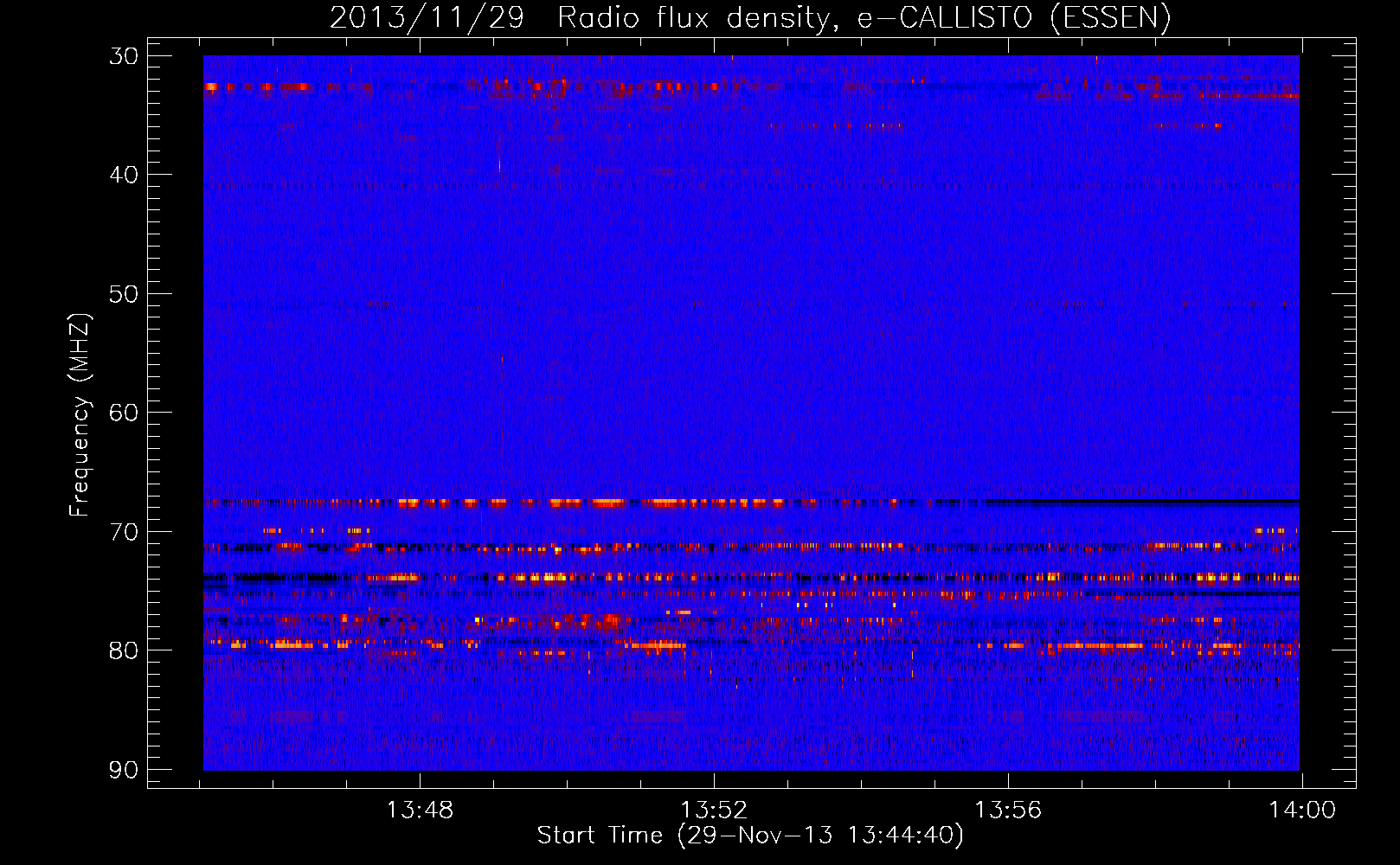This screenshot has height=865, width=1400.
Task: Click the 'Start Time (29-Nov-13 13:44:40)' label
Action: tap(750, 836)
